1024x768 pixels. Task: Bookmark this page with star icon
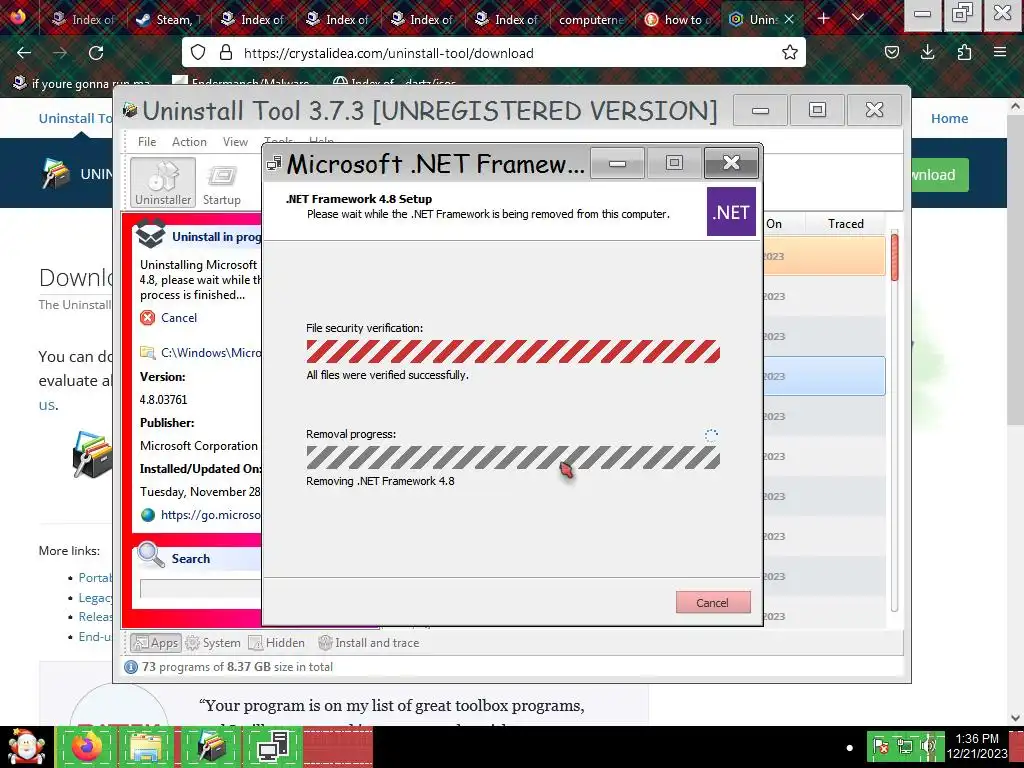[x=790, y=53]
